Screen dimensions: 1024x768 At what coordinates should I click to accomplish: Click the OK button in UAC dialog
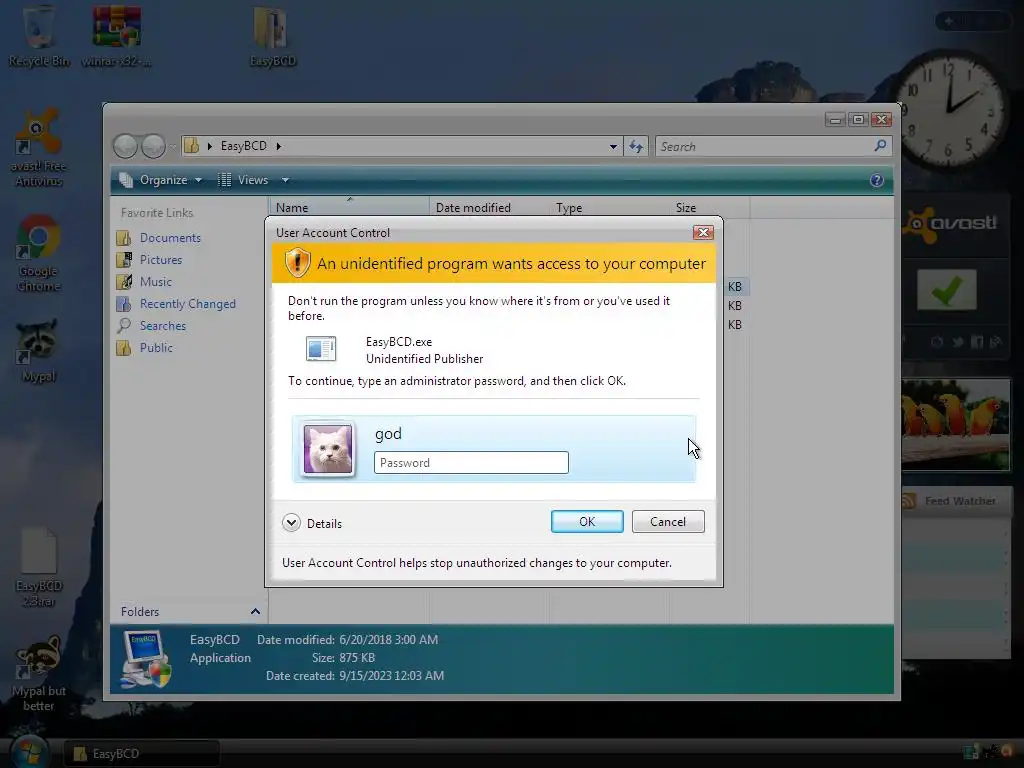[586, 522]
